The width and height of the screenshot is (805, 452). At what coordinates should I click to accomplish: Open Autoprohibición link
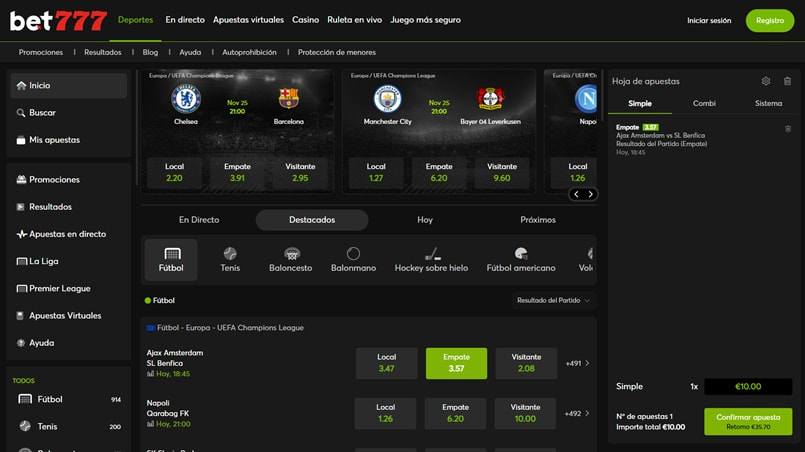249,52
